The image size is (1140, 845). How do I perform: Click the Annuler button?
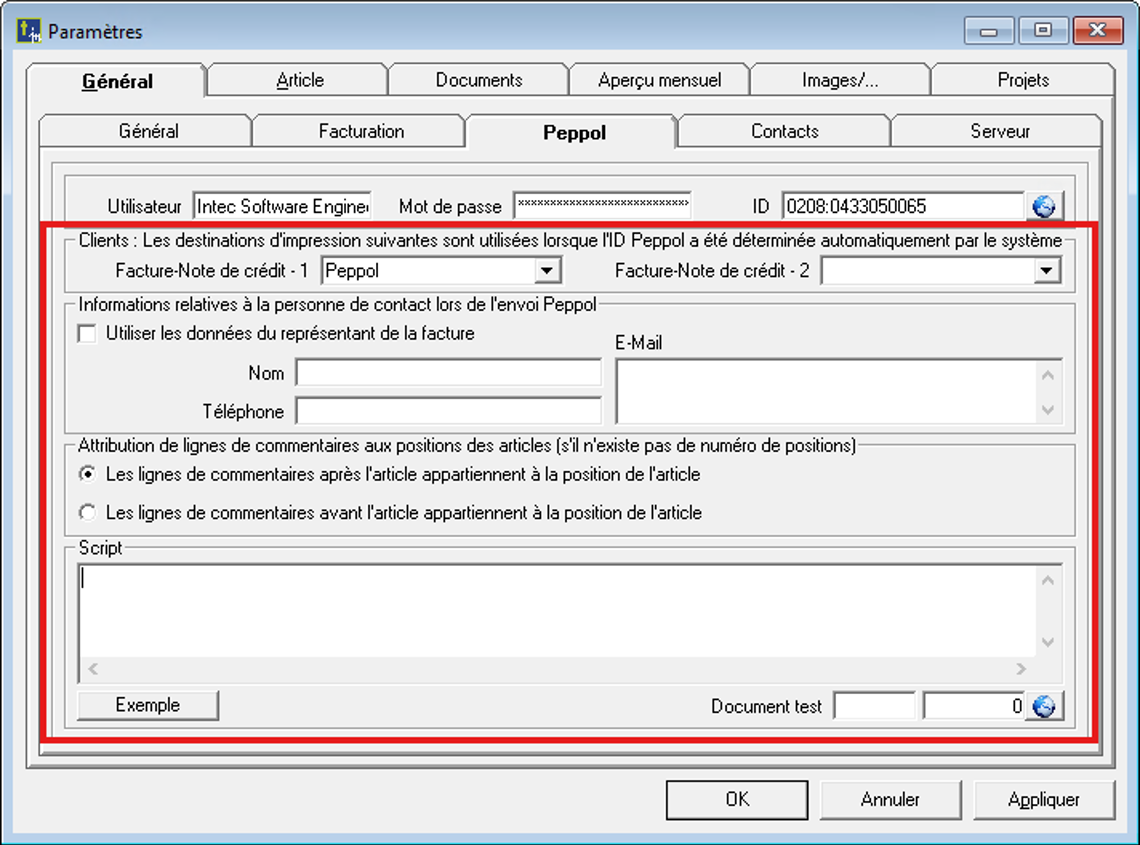pos(890,800)
